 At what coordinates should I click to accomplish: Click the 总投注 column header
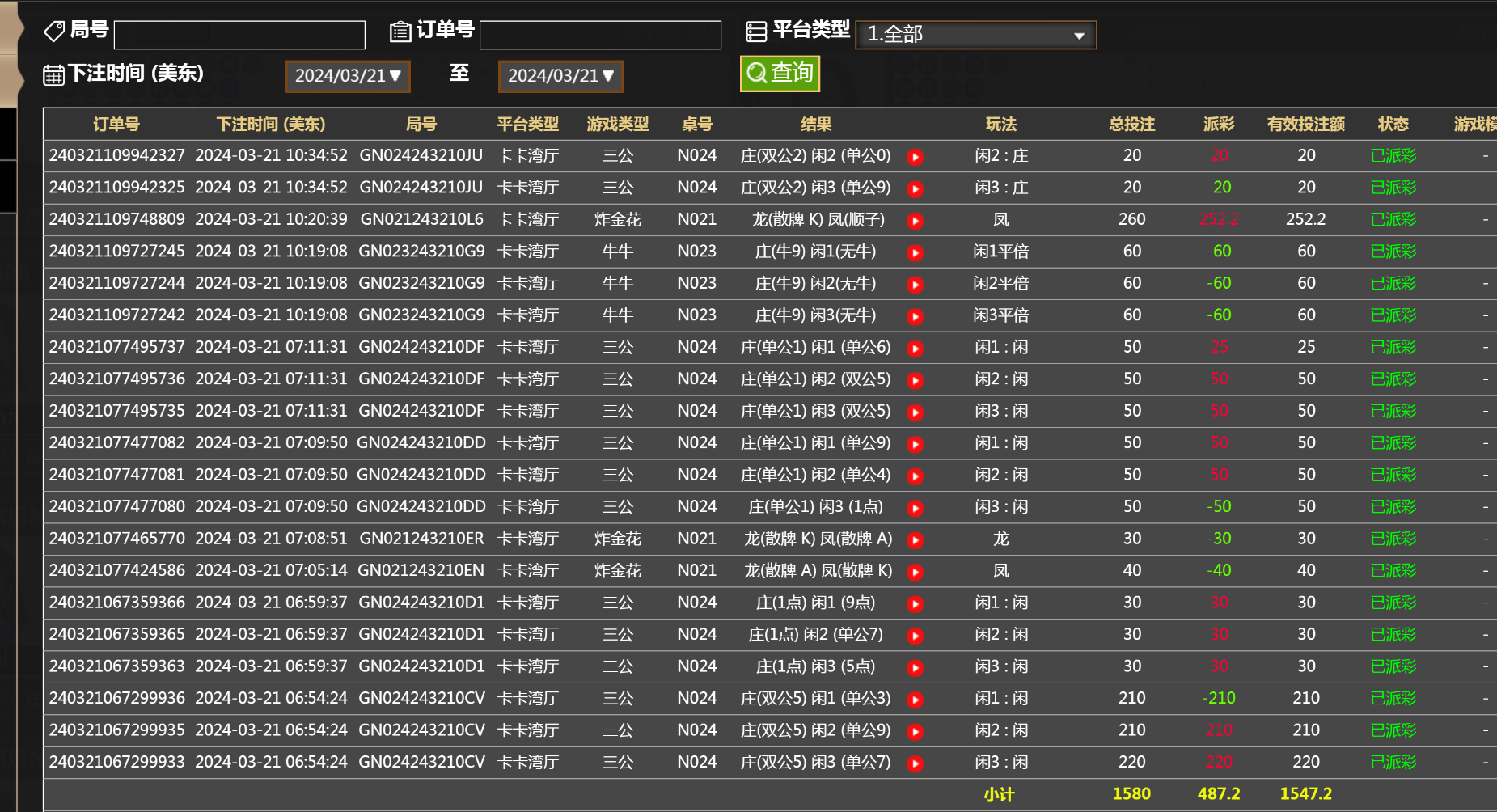click(x=1131, y=125)
